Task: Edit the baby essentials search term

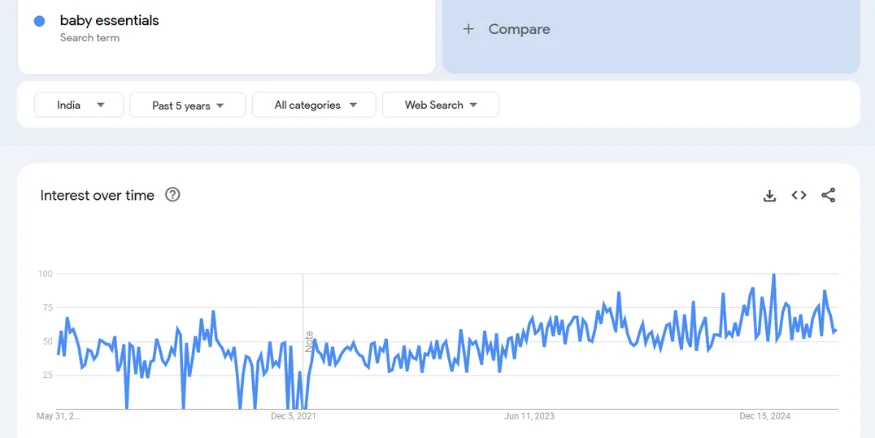Action: (109, 20)
